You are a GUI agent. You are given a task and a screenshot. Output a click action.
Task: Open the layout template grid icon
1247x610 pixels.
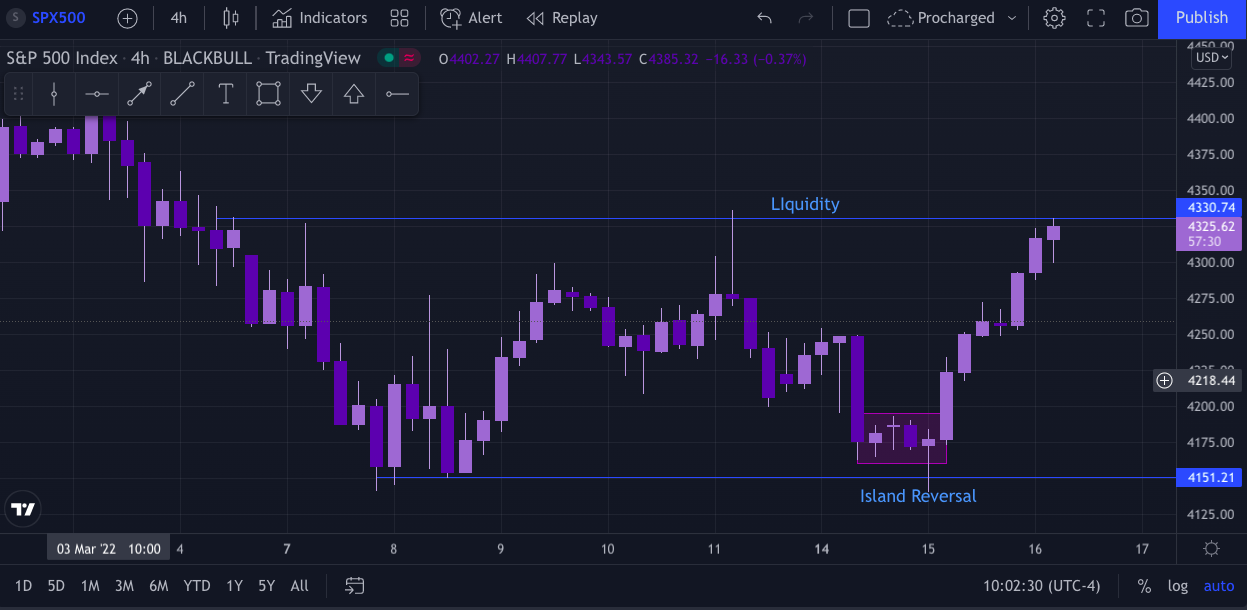click(x=400, y=18)
